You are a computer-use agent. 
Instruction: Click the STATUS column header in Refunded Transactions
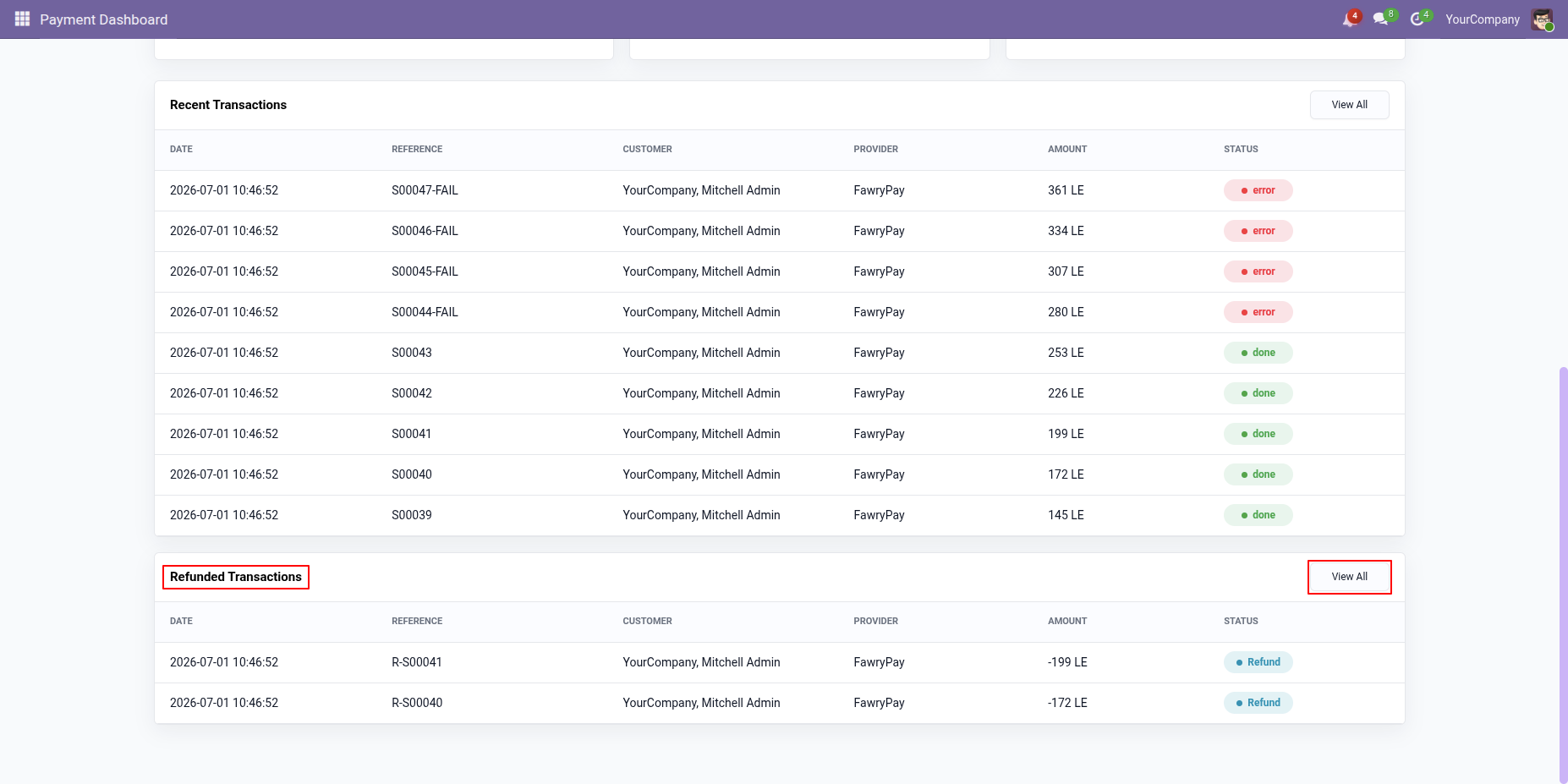[x=1241, y=621]
